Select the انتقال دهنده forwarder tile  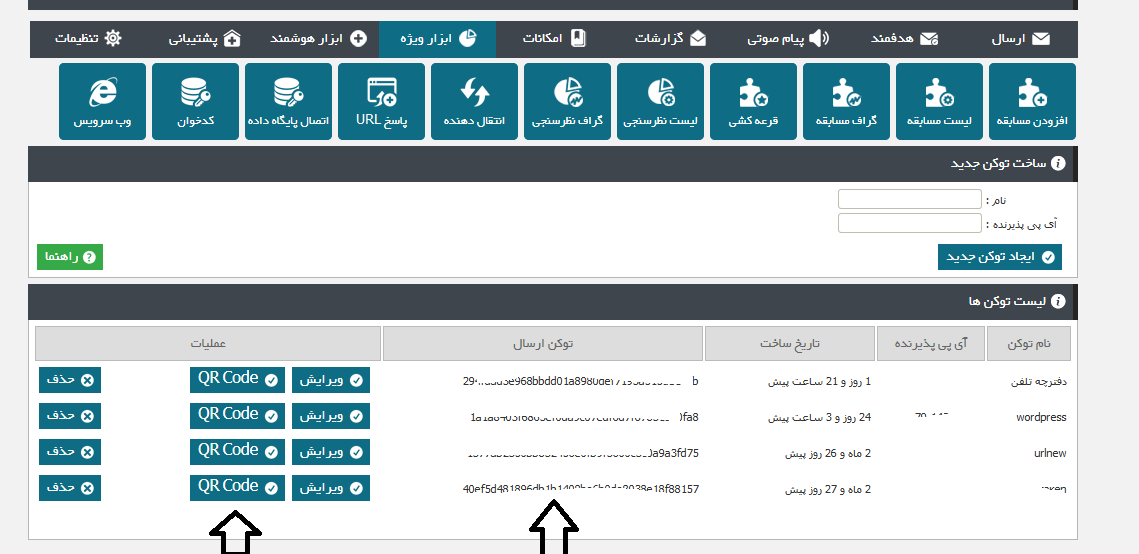[x=474, y=101]
